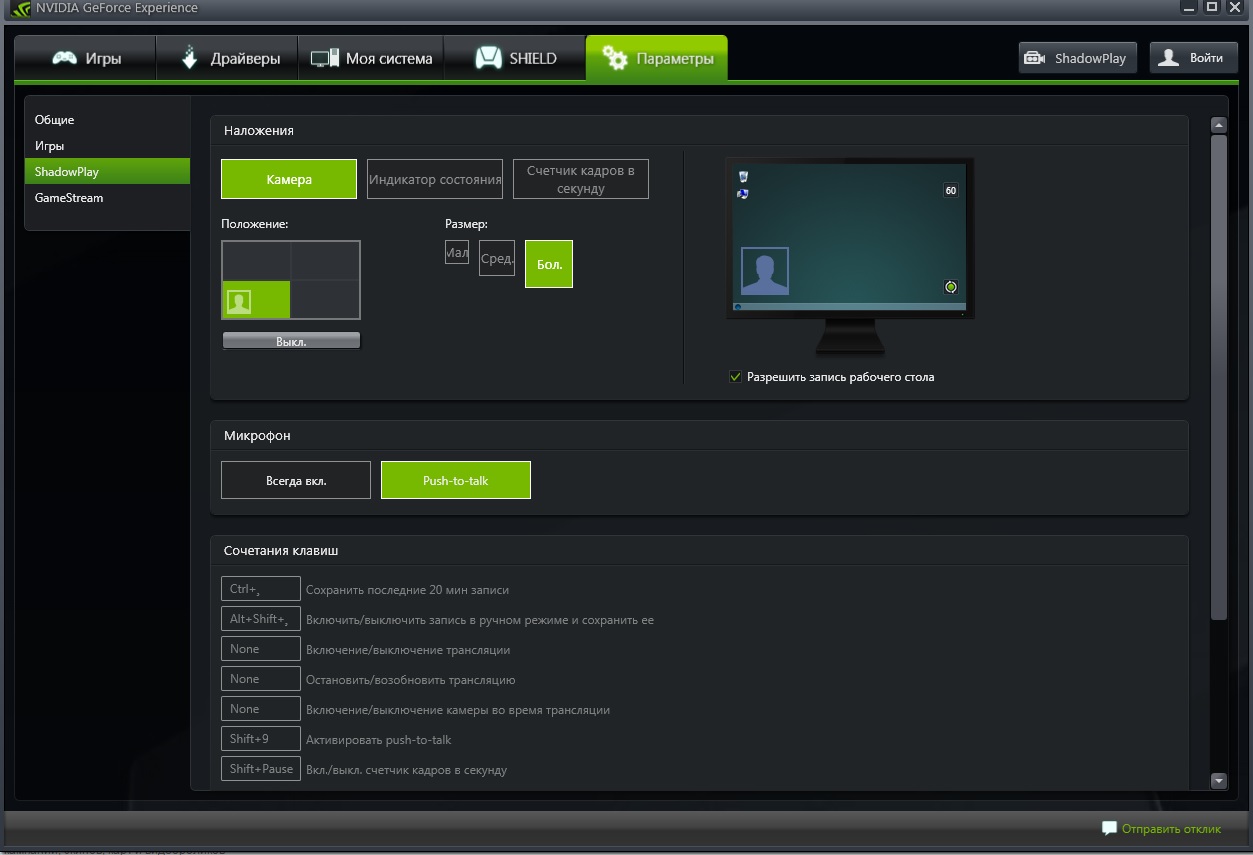Image resolution: width=1253 pixels, height=855 pixels.
Task: Click the feedback speech bubble icon
Action: (1109, 828)
